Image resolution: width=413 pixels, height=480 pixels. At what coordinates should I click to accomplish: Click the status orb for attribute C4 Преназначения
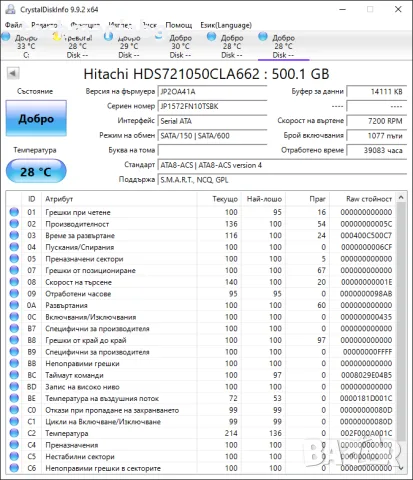click(14, 445)
